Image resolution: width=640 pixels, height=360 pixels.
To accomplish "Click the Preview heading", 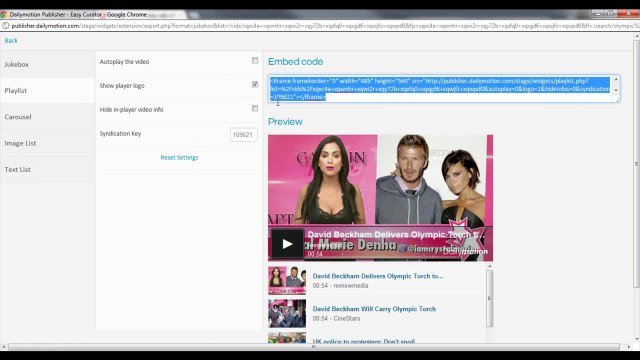I will [285, 122].
